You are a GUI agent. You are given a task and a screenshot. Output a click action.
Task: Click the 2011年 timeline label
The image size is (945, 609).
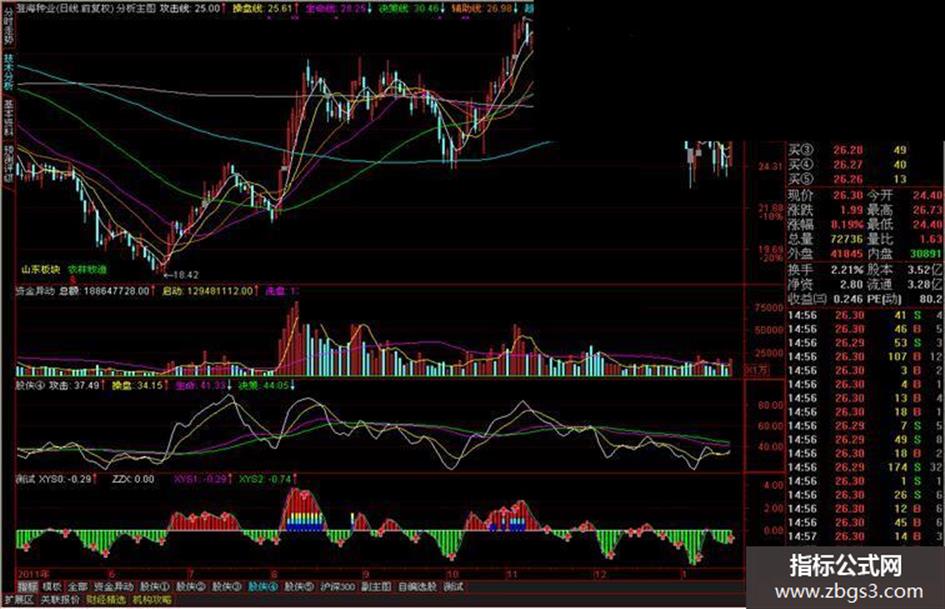[33, 573]
